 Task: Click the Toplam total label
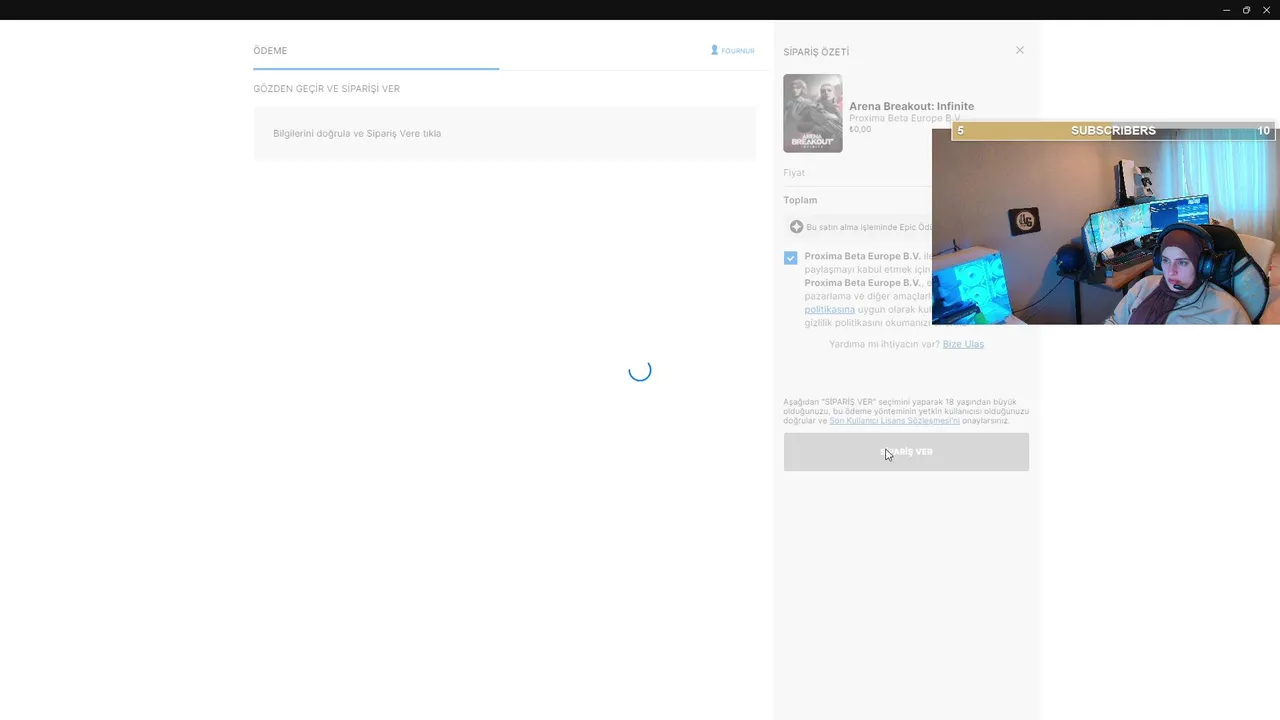click(x=800, y=200)
